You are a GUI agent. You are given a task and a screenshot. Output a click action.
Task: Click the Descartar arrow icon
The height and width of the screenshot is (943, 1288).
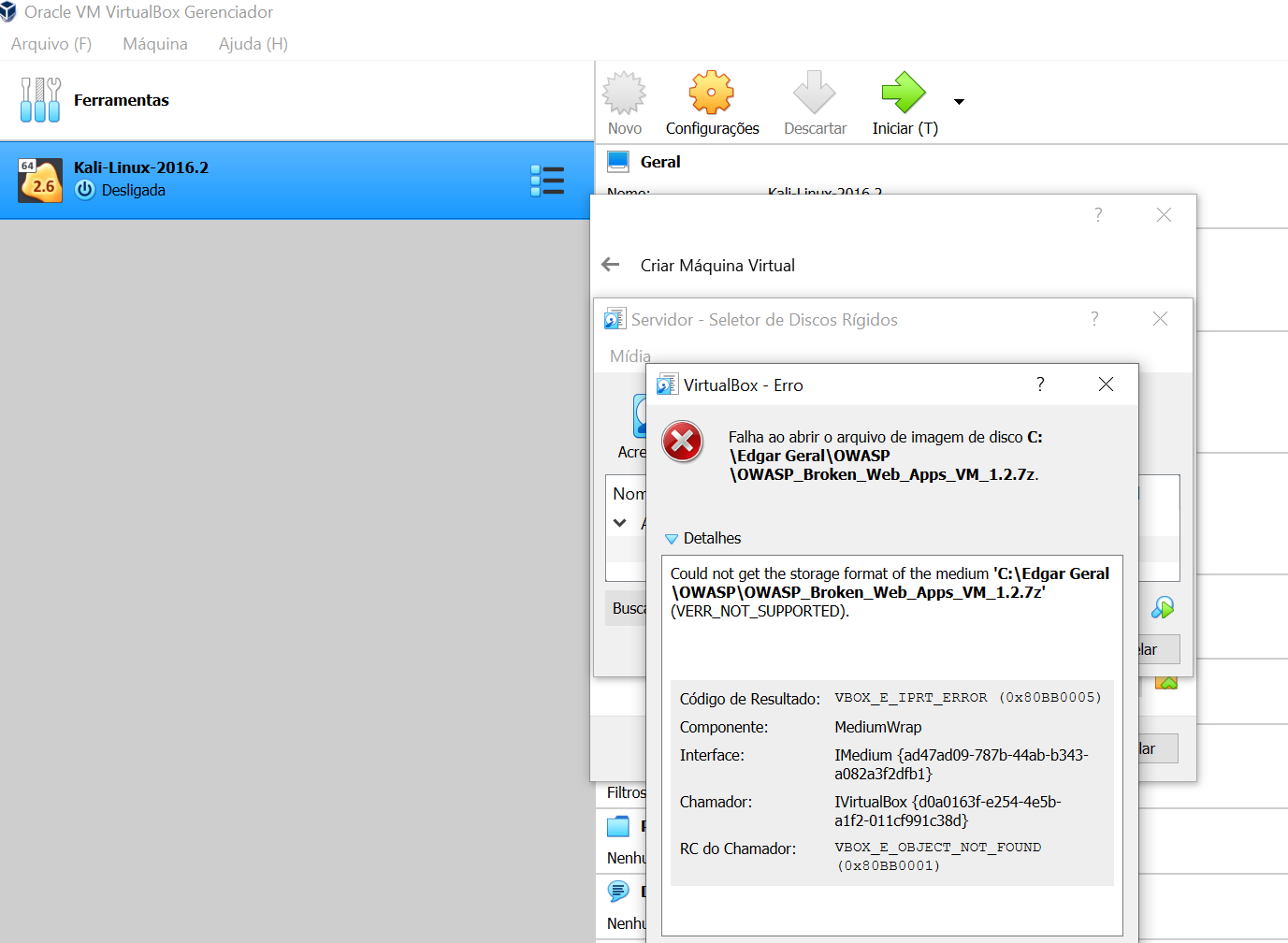coord(815,93)
